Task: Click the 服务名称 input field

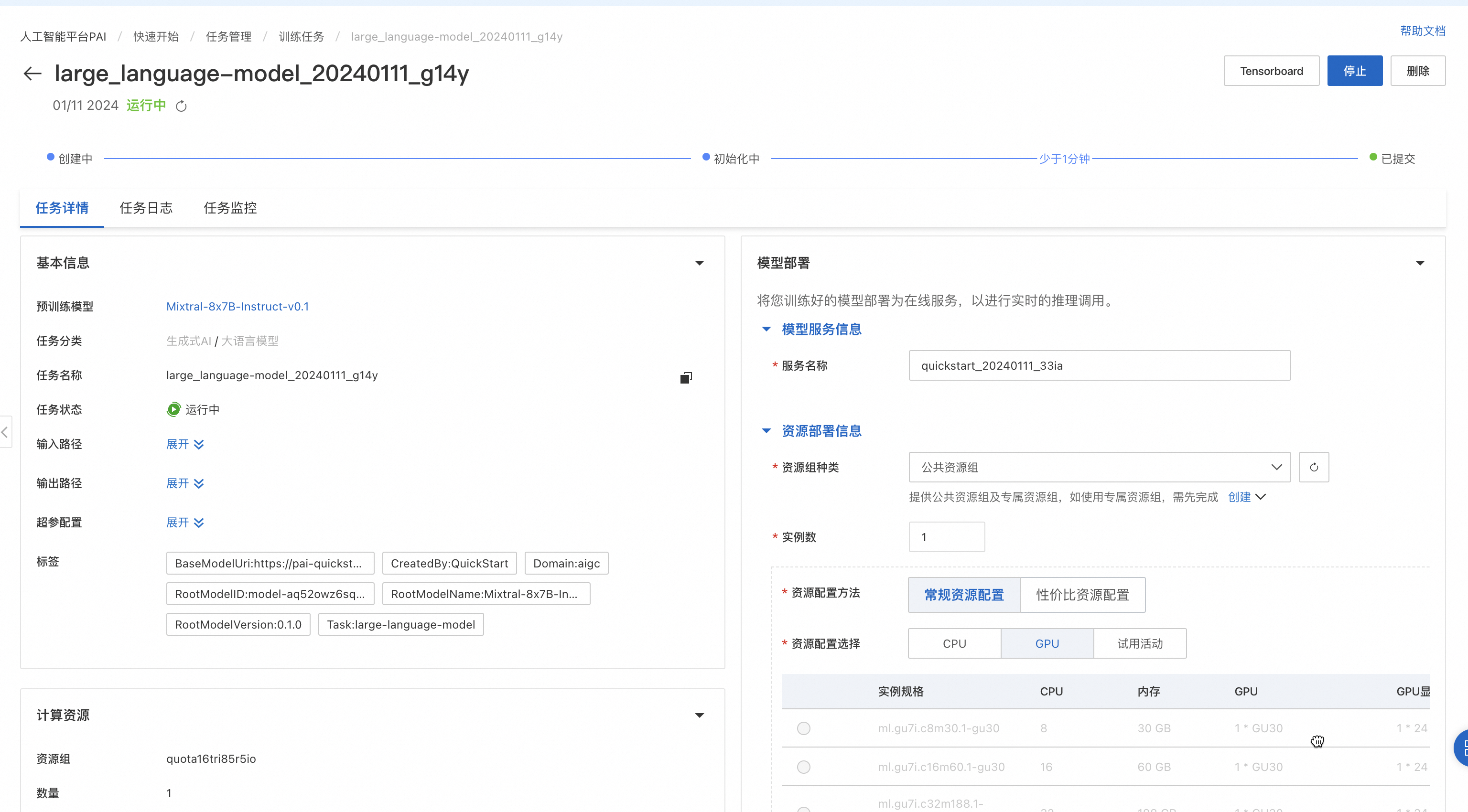Action: coord(1099,365)
